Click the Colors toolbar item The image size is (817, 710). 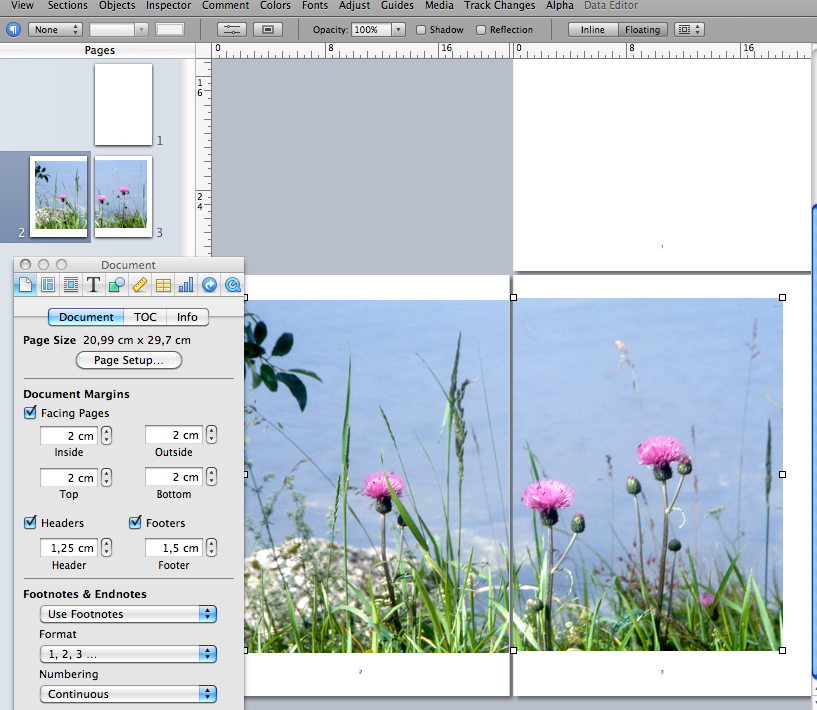pyautogui.click(x=275, y=6)
